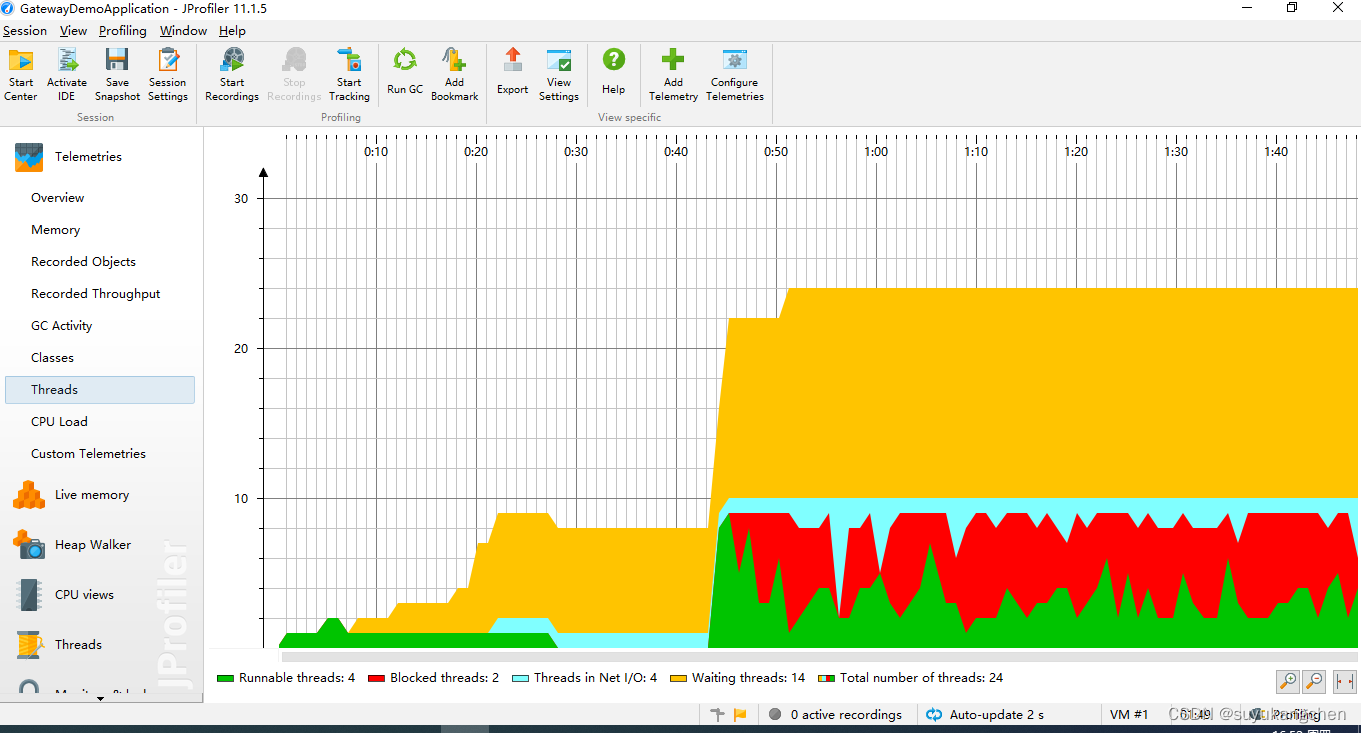
Task: Click 'Blocked threads: 2' legend label
Action: tap(444, 678)
